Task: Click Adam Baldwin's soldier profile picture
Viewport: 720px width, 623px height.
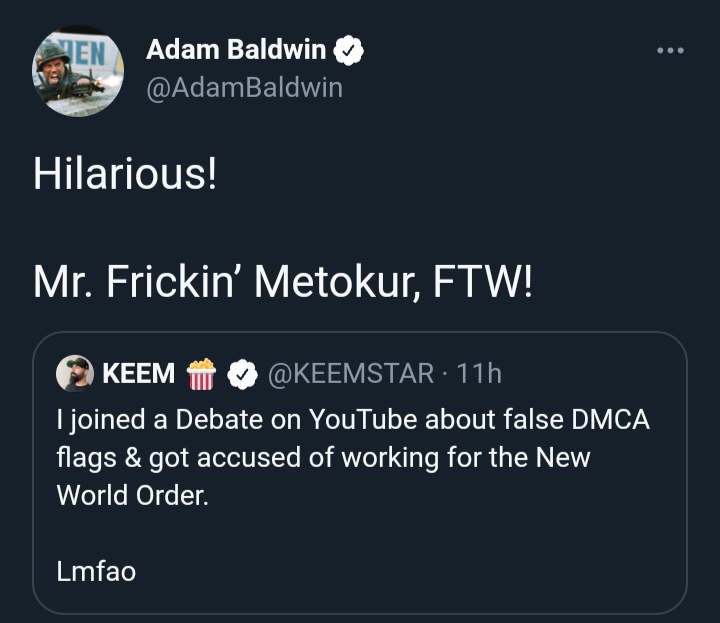Action: (x=78, y=71)
